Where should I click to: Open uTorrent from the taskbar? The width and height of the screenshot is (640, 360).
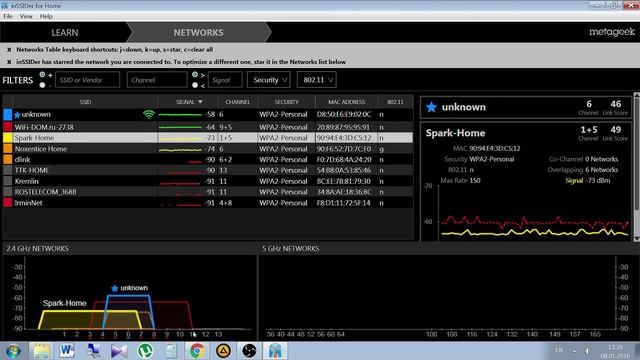click(x=145, y=351)
